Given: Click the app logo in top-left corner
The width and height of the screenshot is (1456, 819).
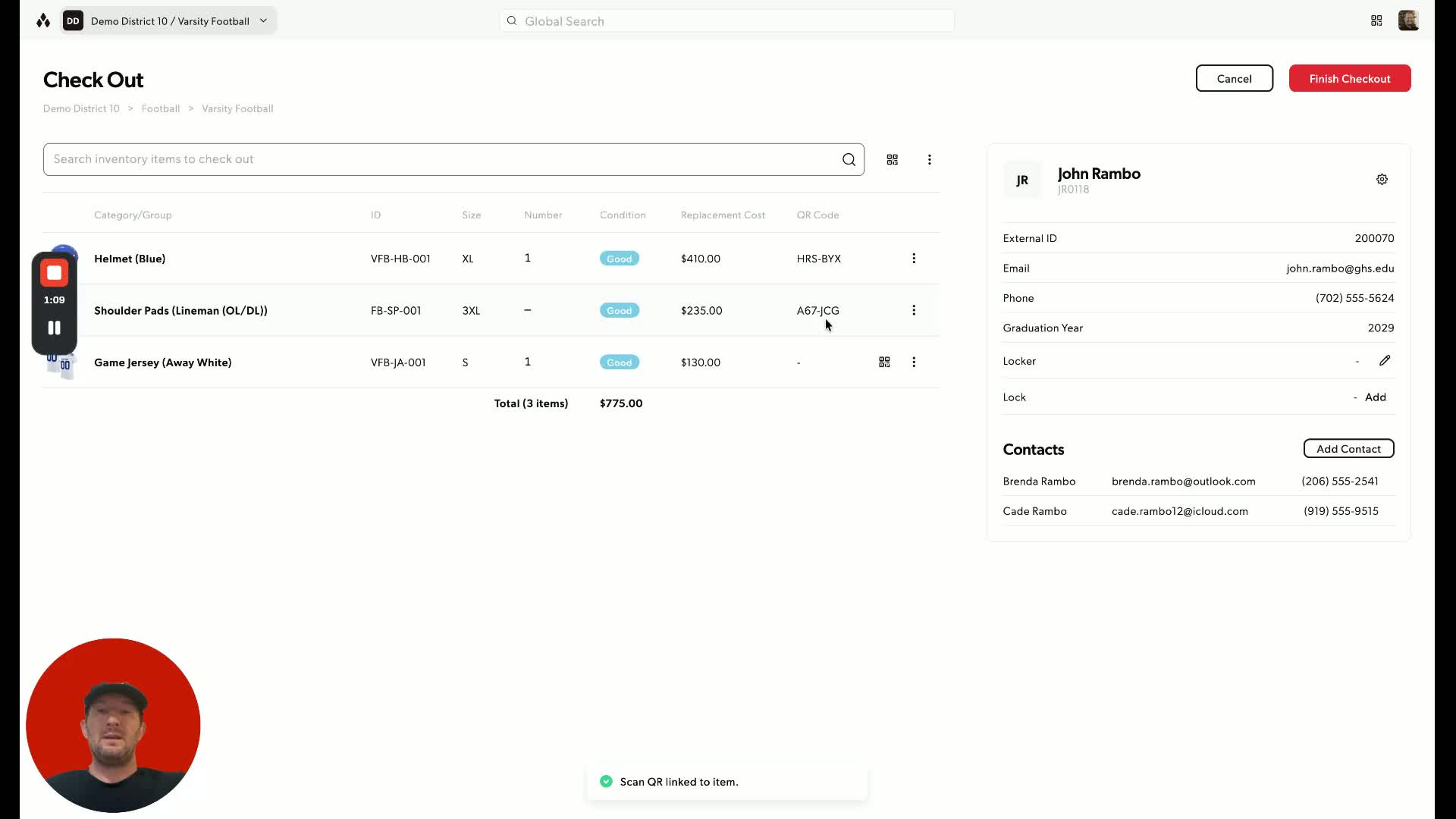Looking at the screenshot, I should (x=43, y=21).
